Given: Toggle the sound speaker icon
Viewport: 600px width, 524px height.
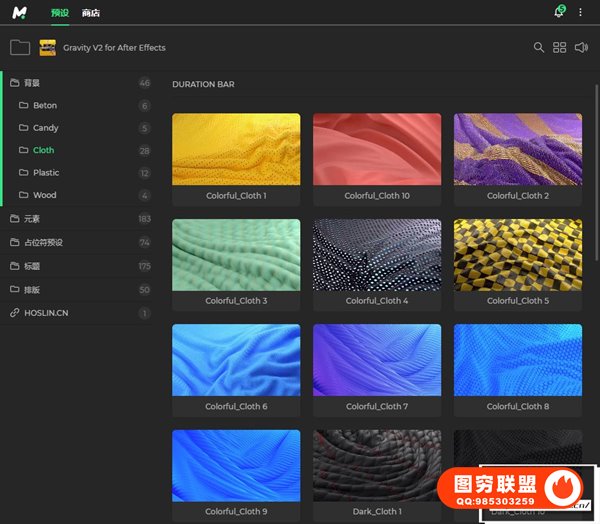Looking at the screenshot, I should pyautogui.click(x=582, y=47).
